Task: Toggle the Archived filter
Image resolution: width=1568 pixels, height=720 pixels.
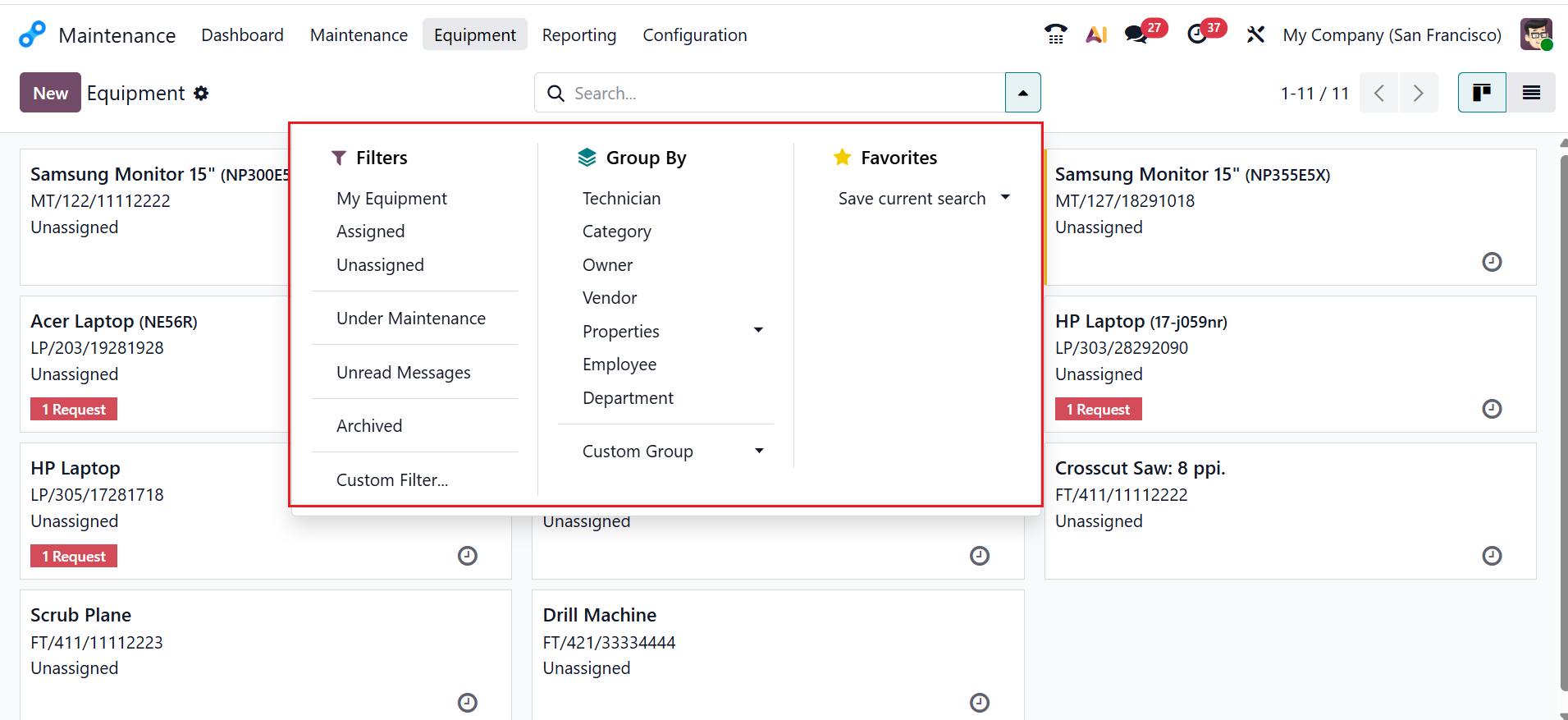Action: 369,426
